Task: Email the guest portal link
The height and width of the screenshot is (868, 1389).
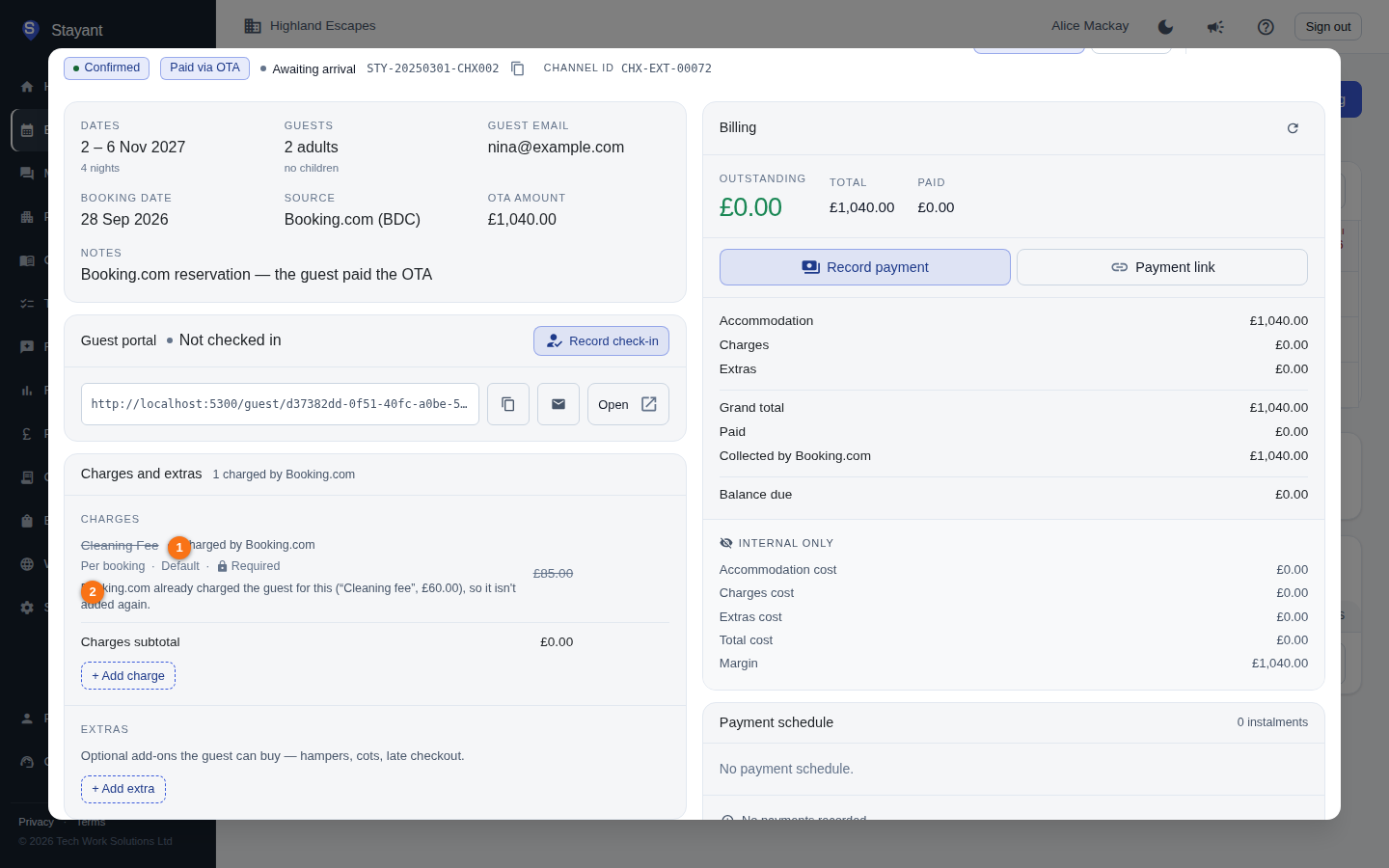Action: (x=558, y=404)
